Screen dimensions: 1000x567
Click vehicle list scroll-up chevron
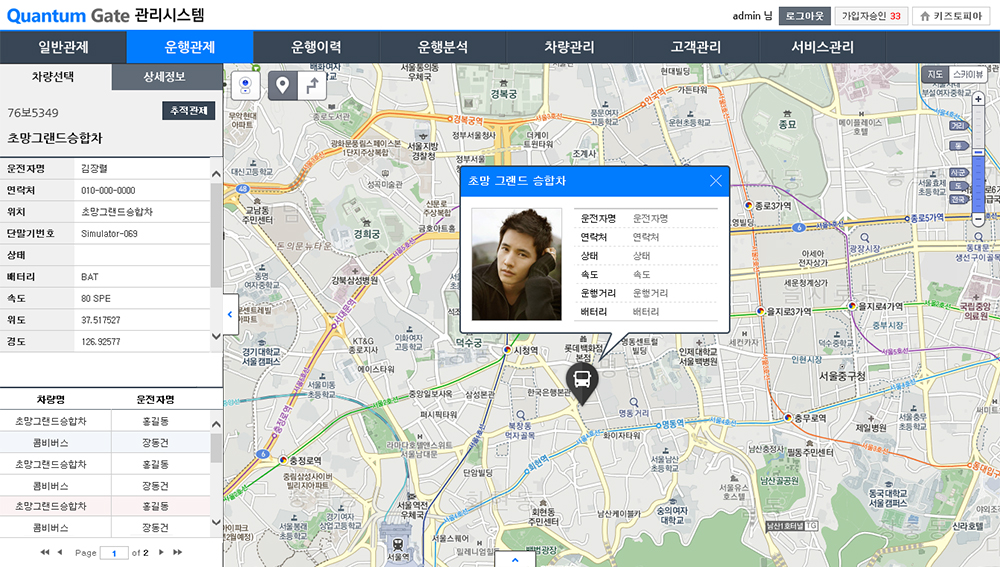(x=216, y=424)
